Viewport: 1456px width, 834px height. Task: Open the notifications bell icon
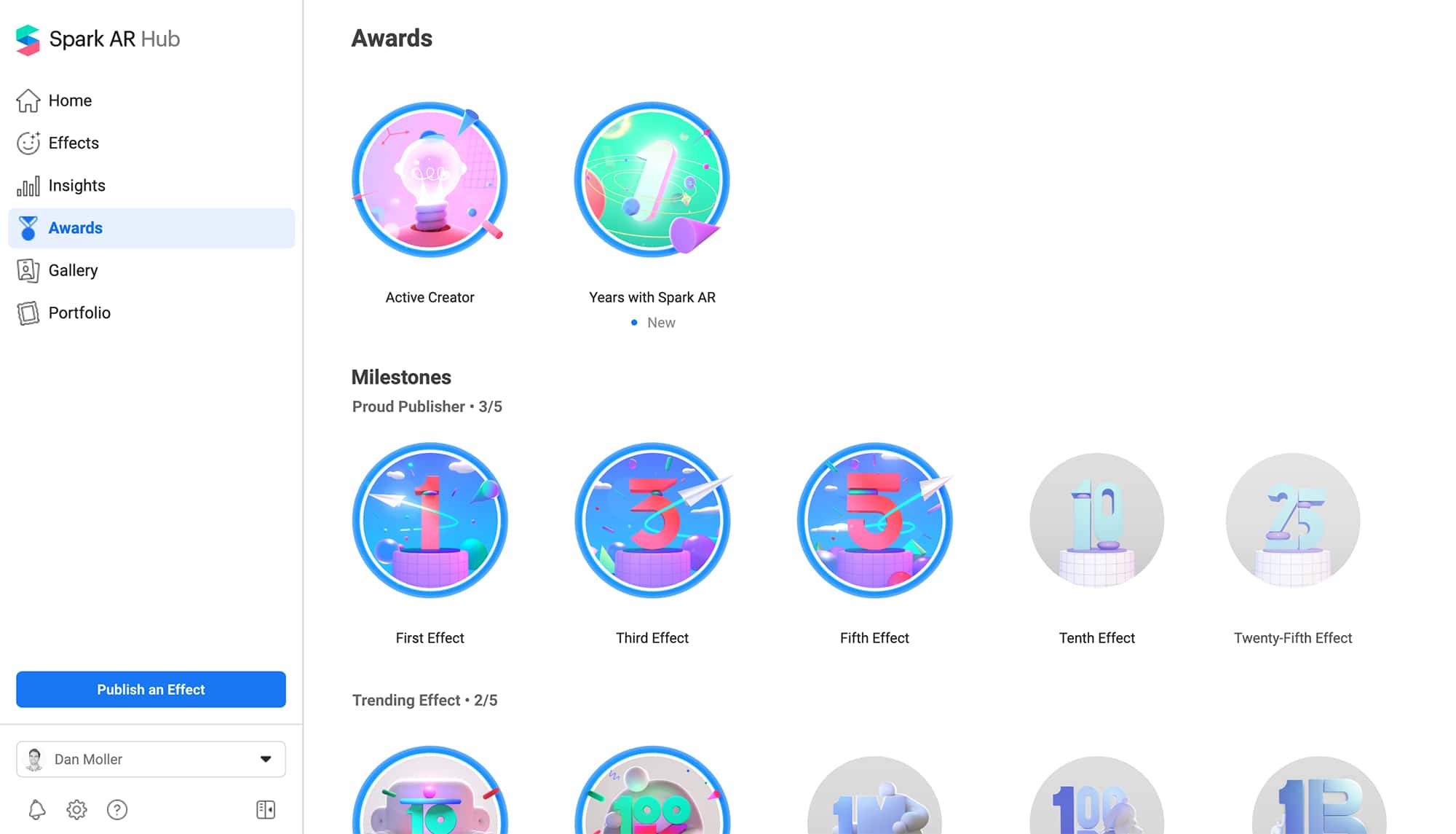click(x=36, y=809)
